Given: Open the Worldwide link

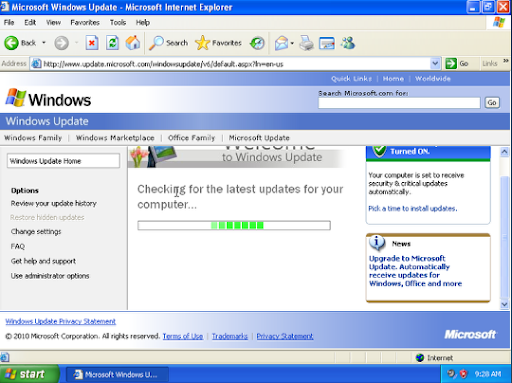Looking at the screenshot, I should coord(433,79).
